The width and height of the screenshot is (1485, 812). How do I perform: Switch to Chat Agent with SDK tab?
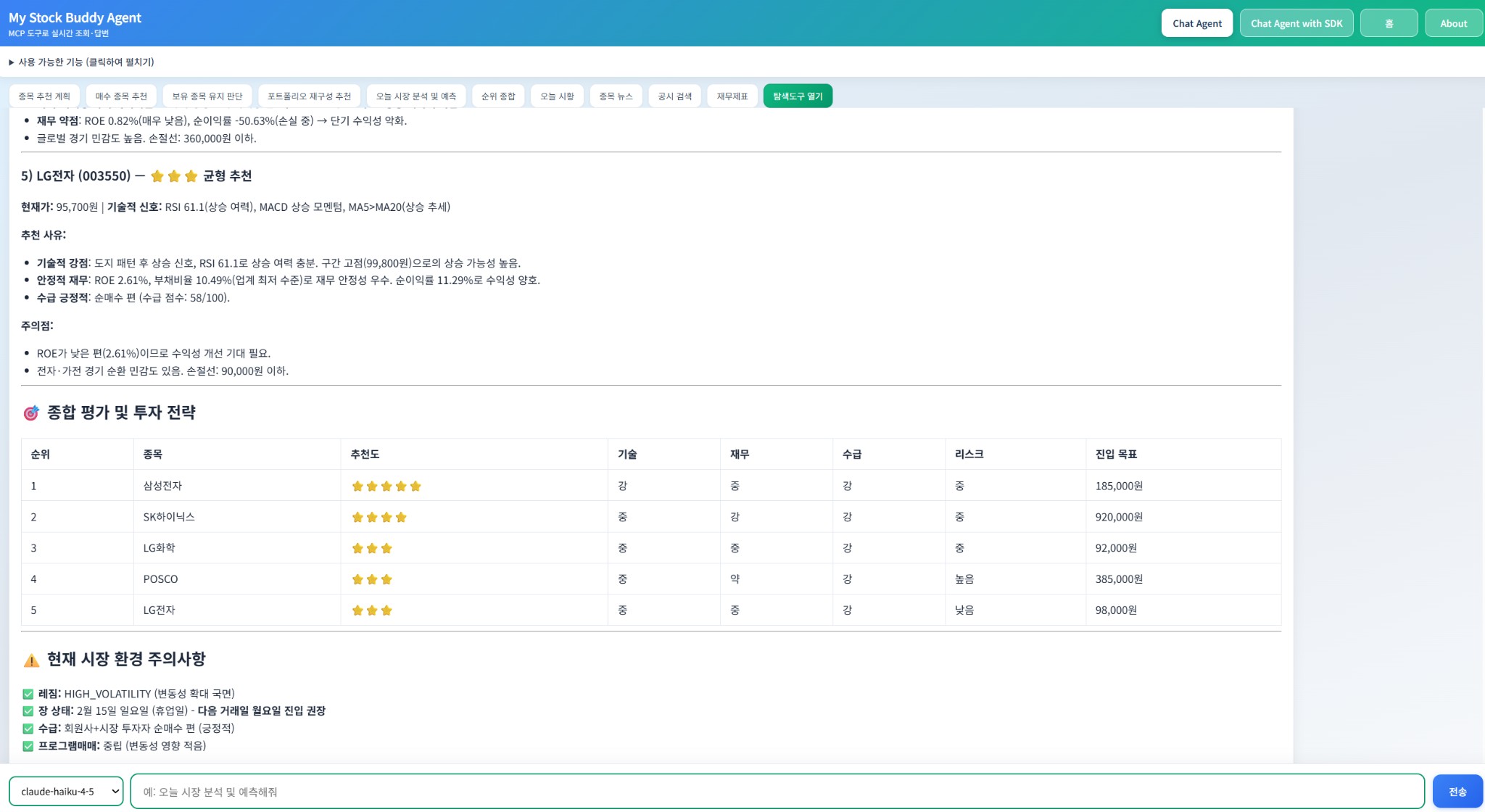pos(1296,23)
